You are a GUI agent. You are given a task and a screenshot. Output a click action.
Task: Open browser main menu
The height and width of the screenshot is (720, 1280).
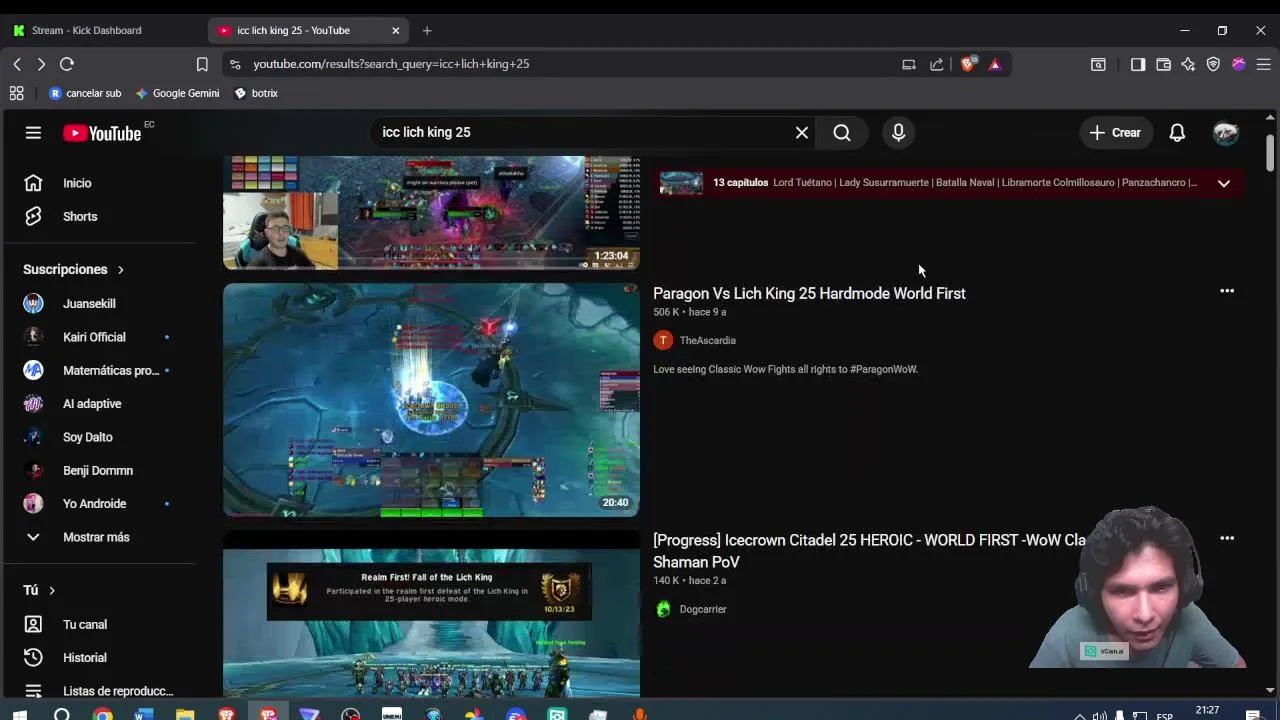coord(1263,64)
